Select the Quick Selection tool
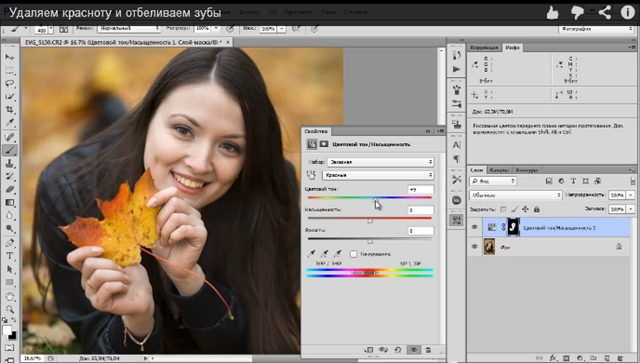The width and height of the screenshot is (640, 363). (10, 96)
